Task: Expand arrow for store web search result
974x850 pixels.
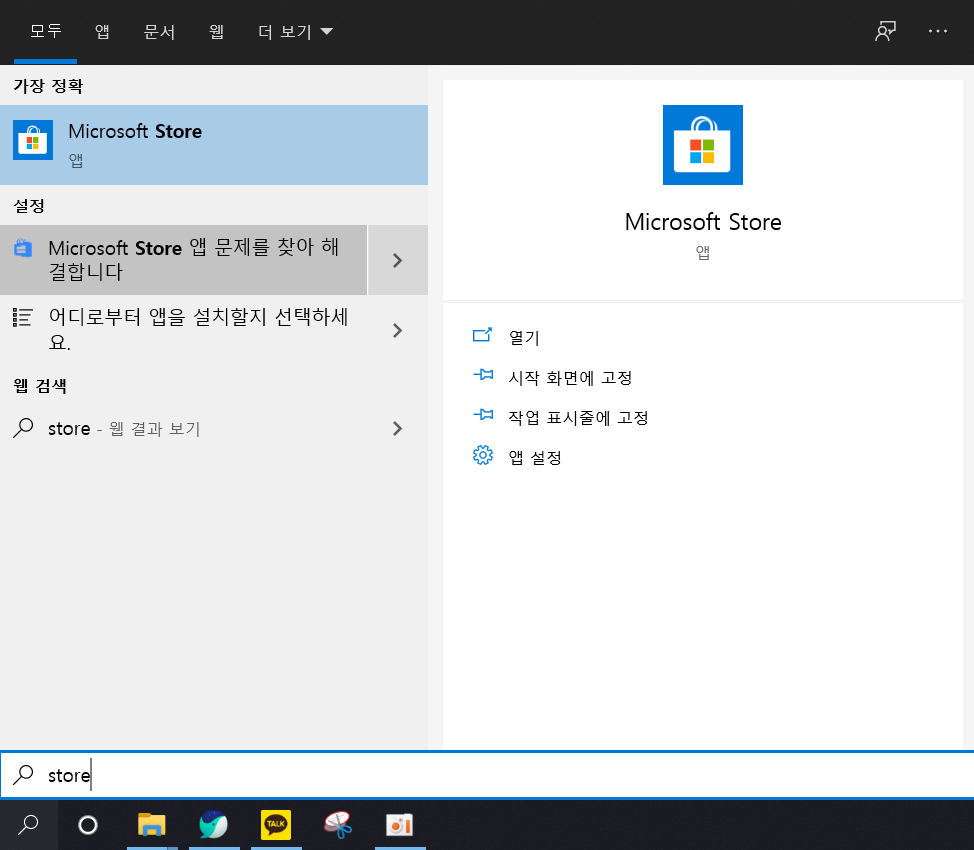Action: pyautogui.click(x=398, y=428)
